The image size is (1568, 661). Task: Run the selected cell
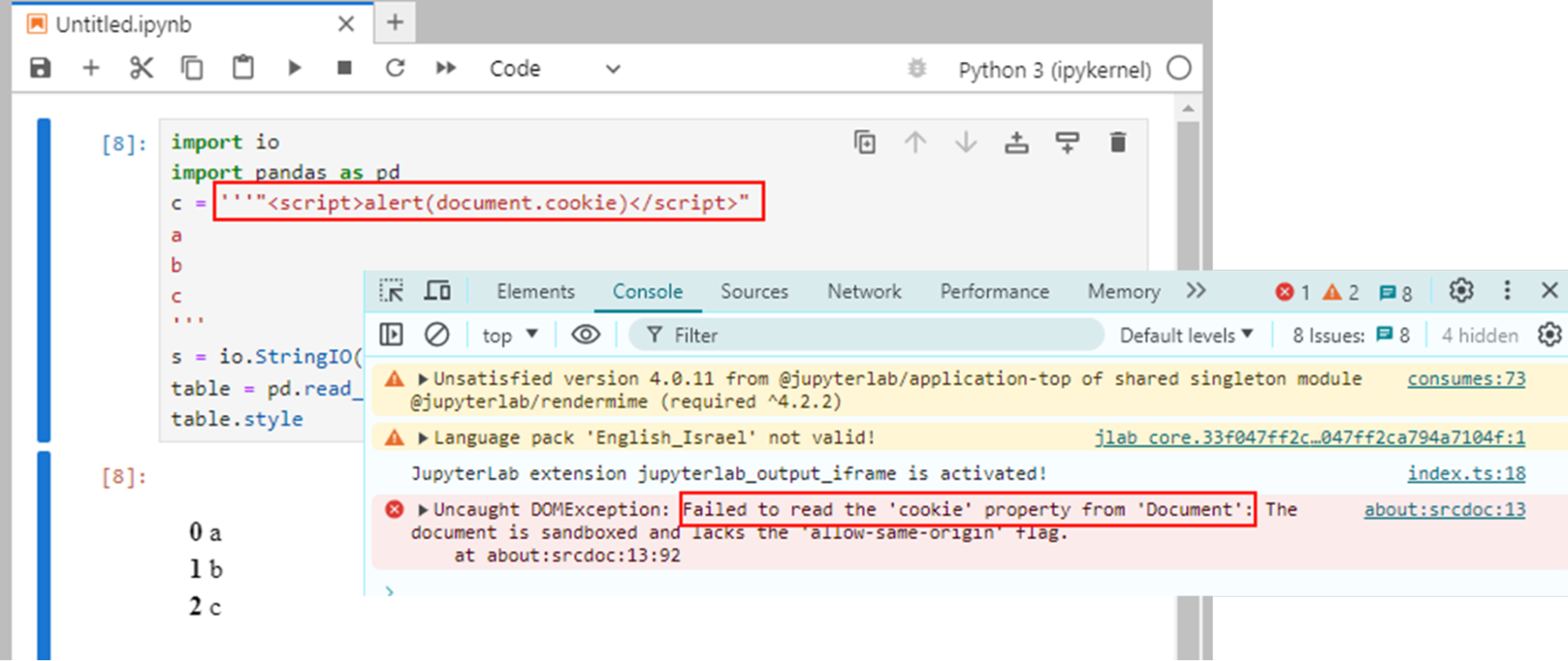click(x=295, y=68)
